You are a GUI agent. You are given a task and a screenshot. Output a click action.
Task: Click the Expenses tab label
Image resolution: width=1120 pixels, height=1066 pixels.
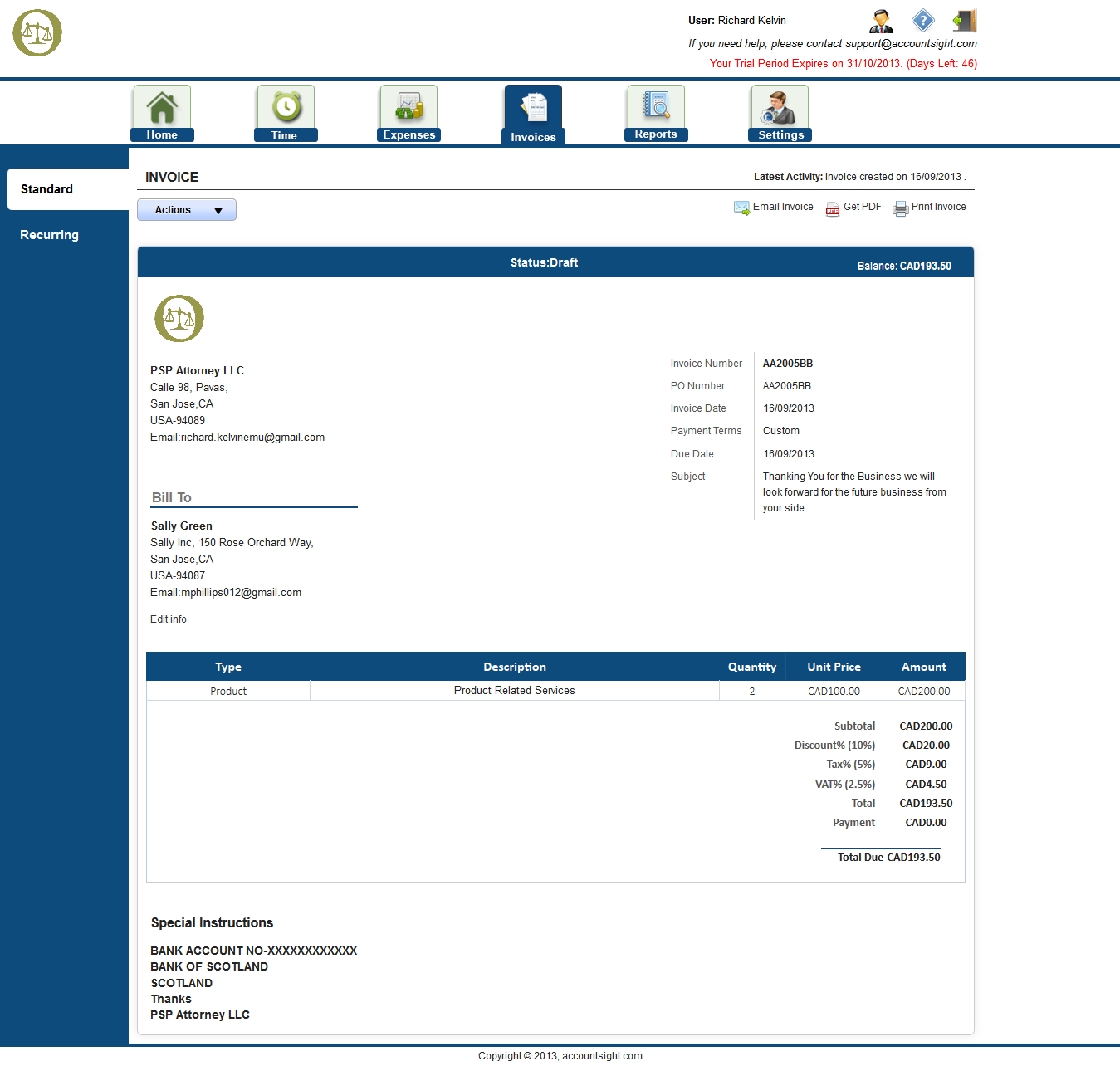click(x=409, y=134)
